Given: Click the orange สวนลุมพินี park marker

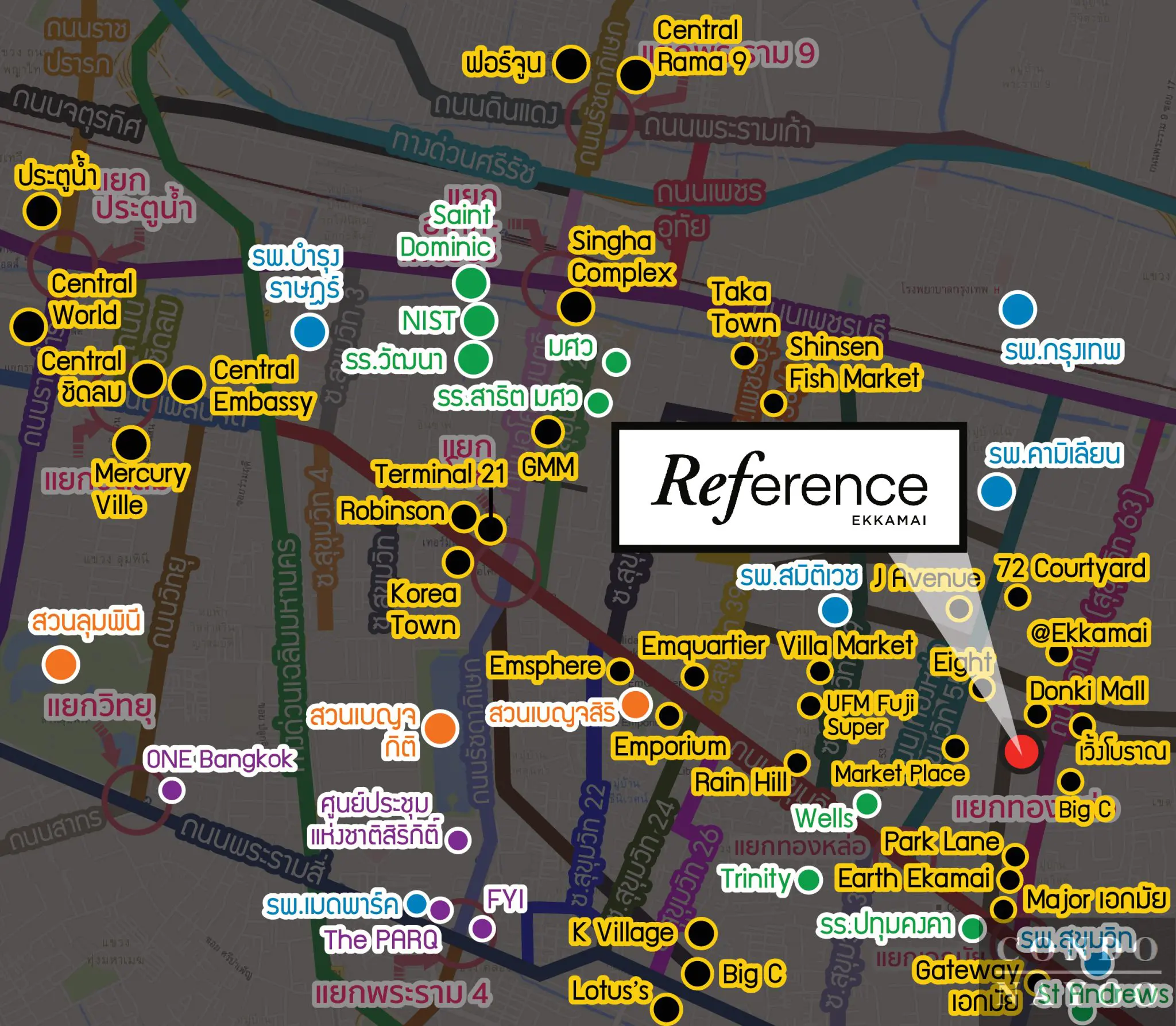Looking at the screenshot, I should coord(60,664).
